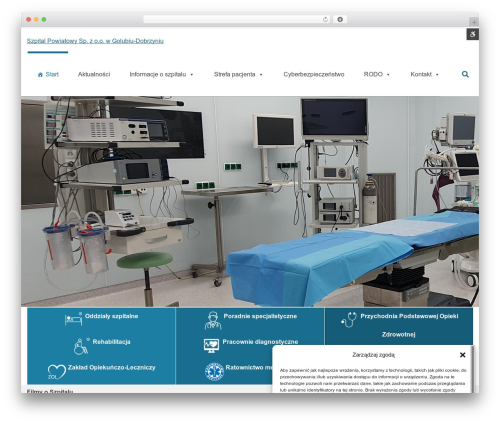Open the Aktualności menu item
This screenshot has height=423, width=500.
(94, 74)
